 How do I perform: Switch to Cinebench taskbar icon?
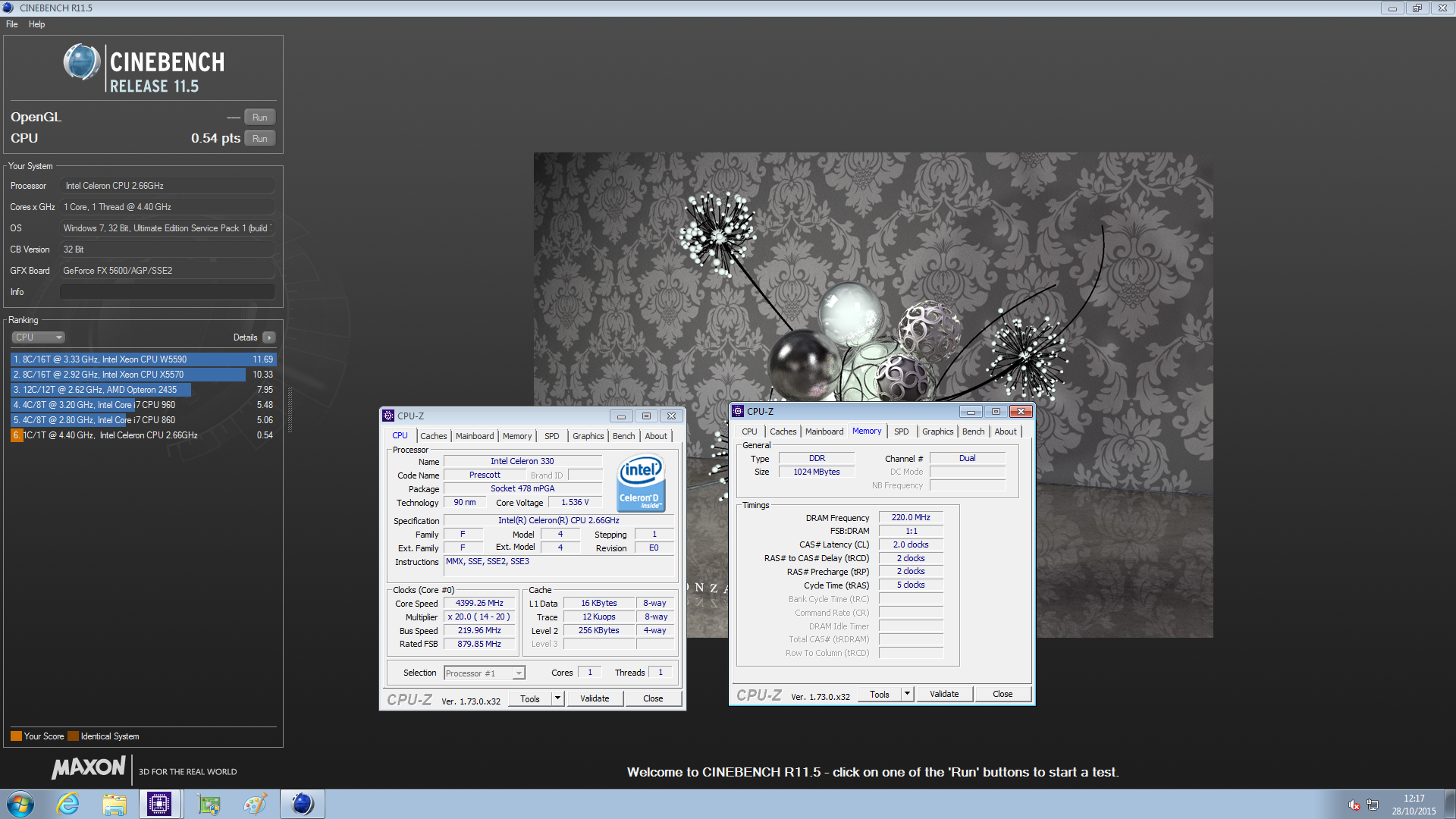tap(302, 804)
